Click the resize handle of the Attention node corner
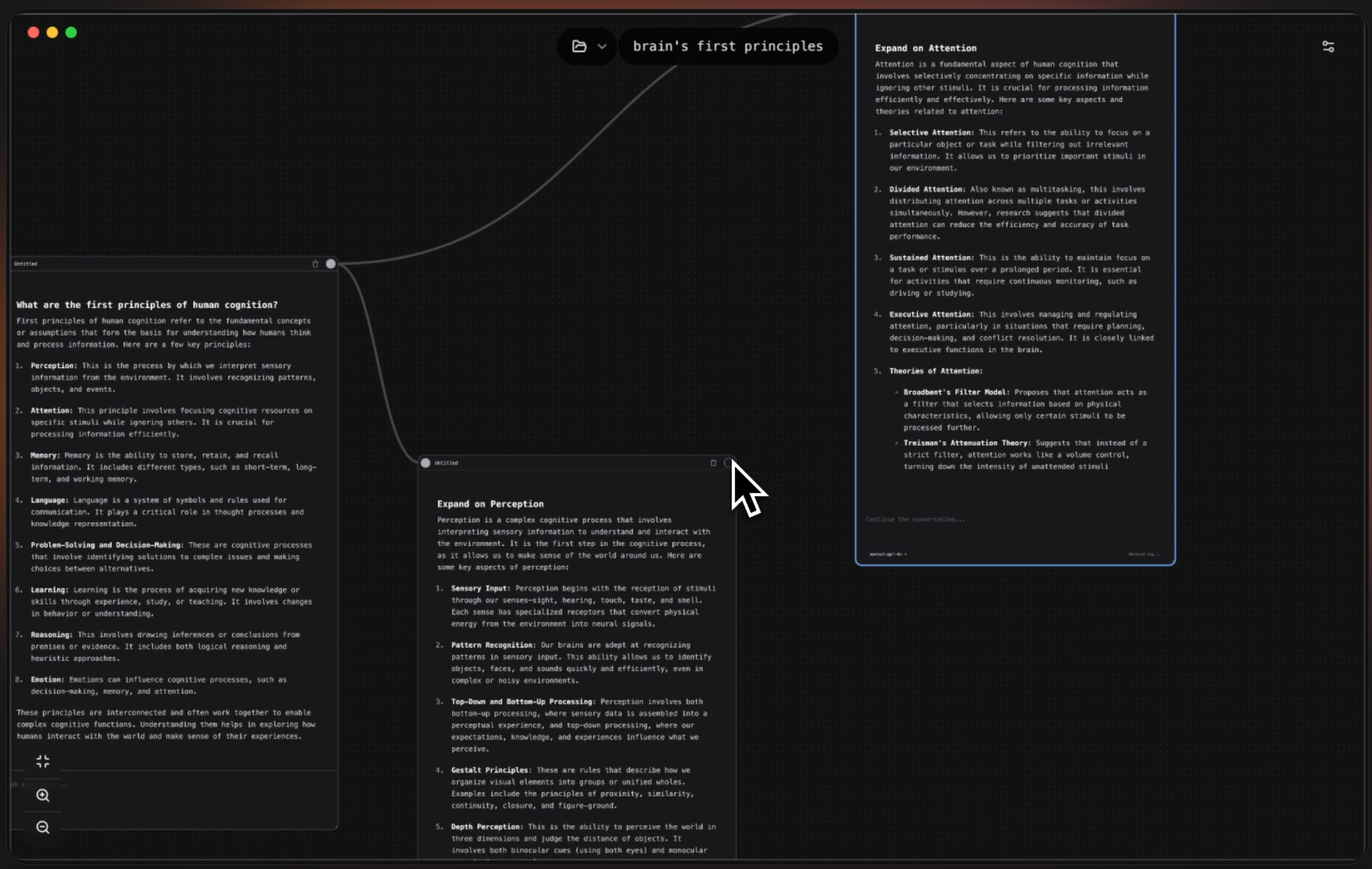Screen dimensions: 1372x869 coord(1172,562)
